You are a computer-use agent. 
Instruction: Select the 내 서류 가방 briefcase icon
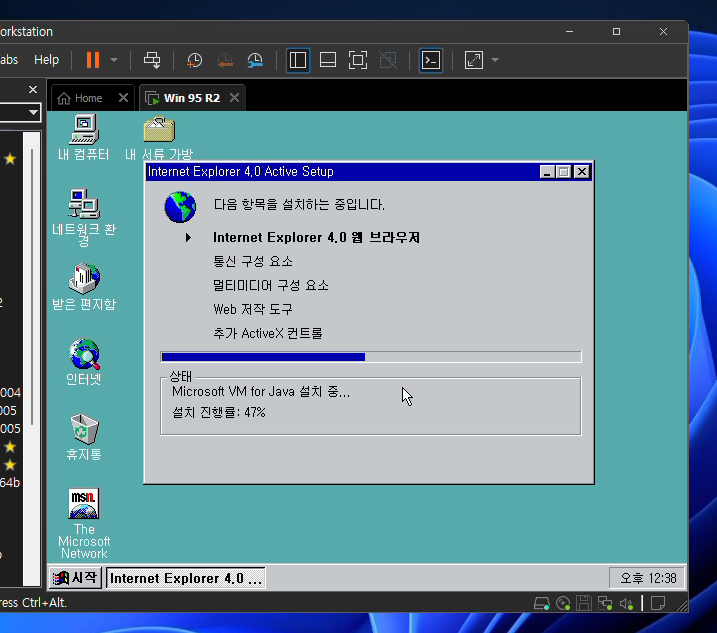coord(159,138)
